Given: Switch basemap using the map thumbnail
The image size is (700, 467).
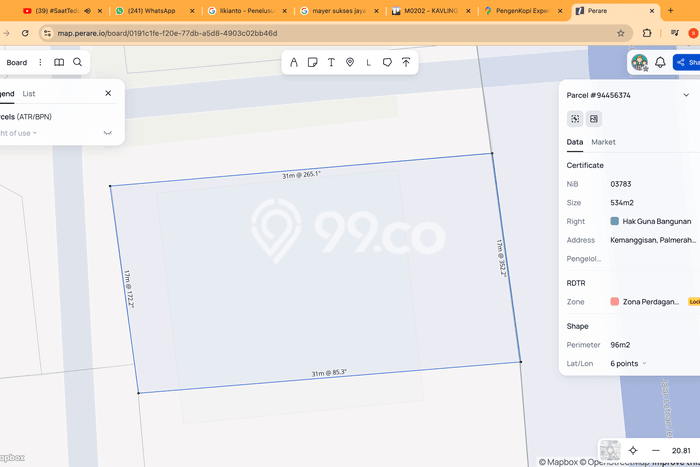Looking at the screenshot, I should [609, 450].
